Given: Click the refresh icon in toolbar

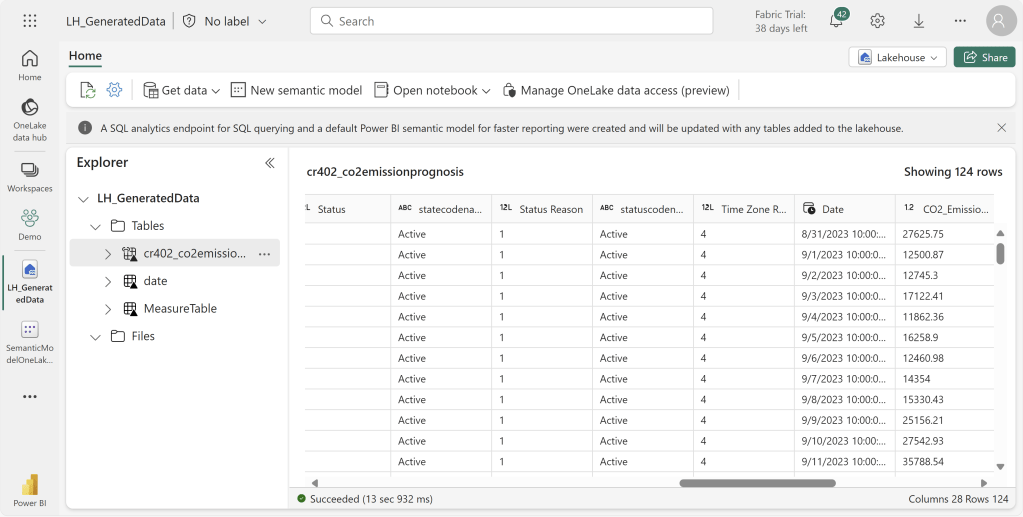Looking at the screenshot, I should 88,90.
